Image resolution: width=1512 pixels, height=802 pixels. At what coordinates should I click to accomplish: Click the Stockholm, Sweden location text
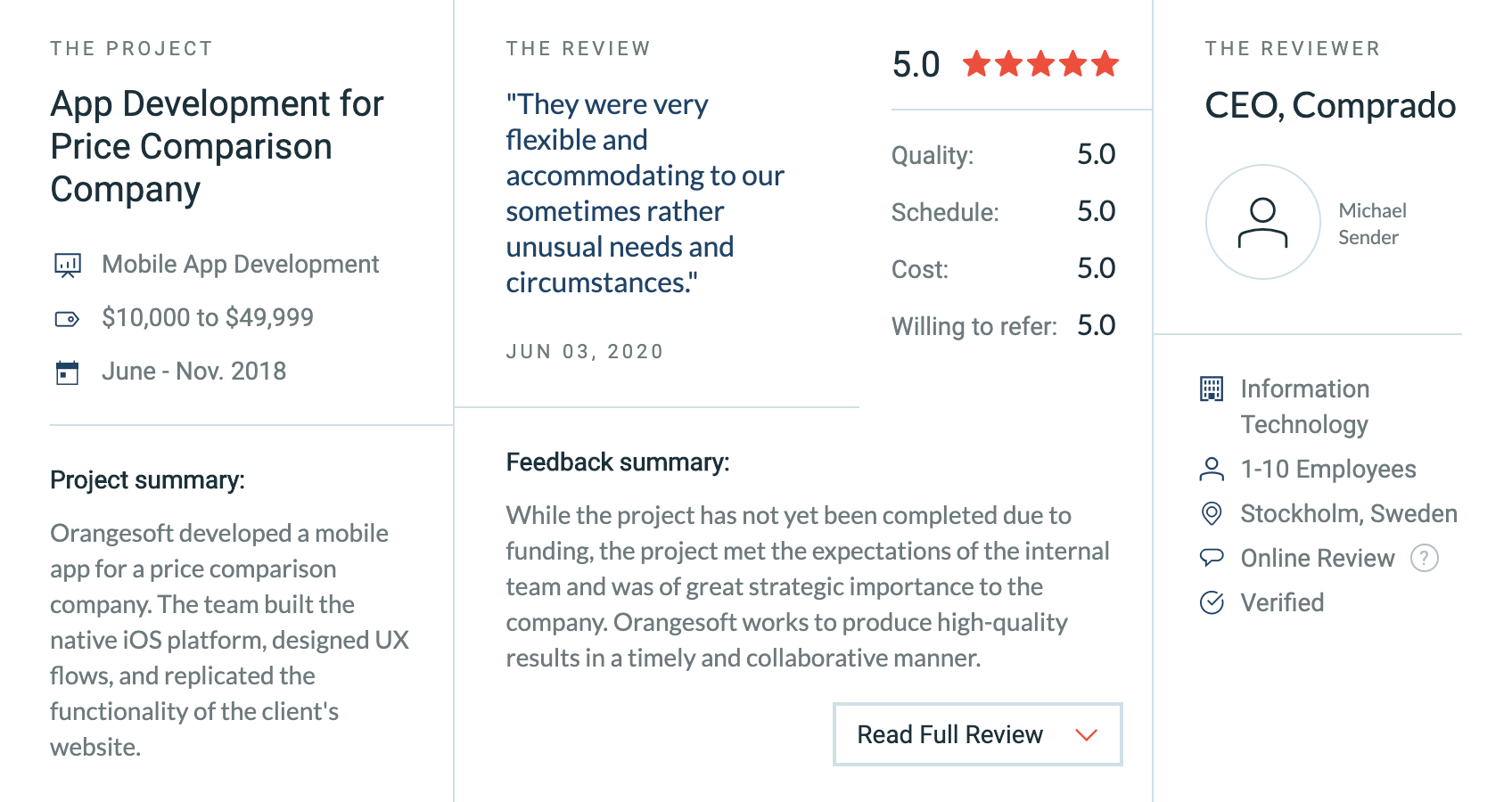1349,514
